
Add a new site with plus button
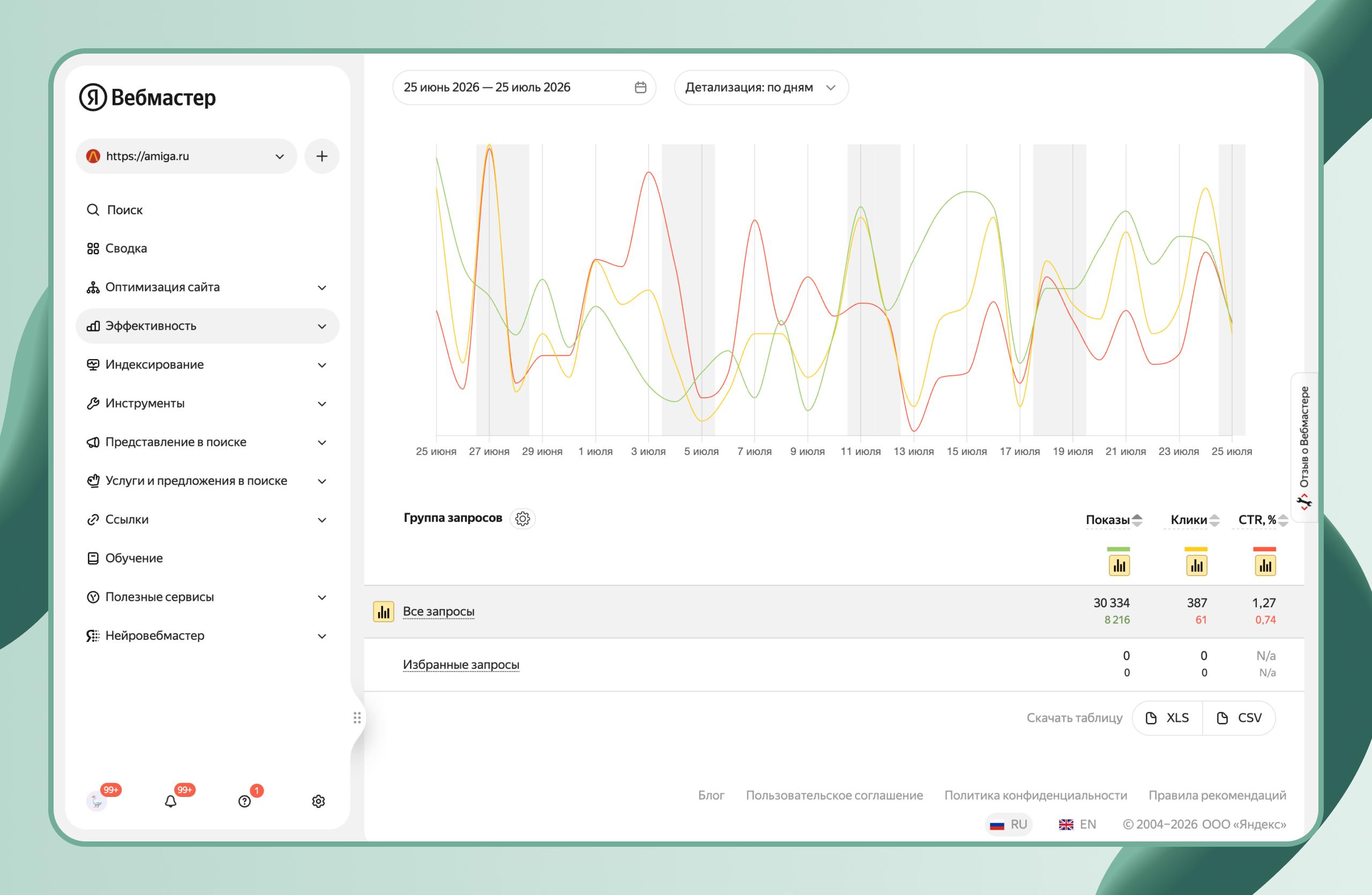[322, 156]
